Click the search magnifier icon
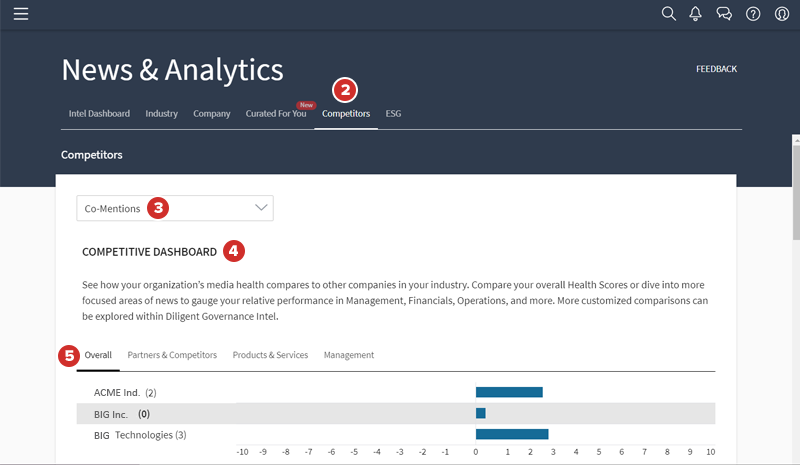This screenshot has height=466, width=800. click(669, 14)
